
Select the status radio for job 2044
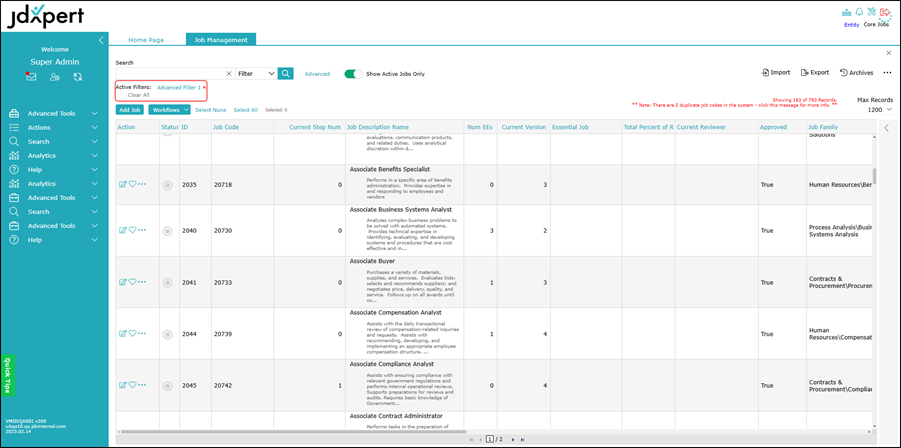168,334
